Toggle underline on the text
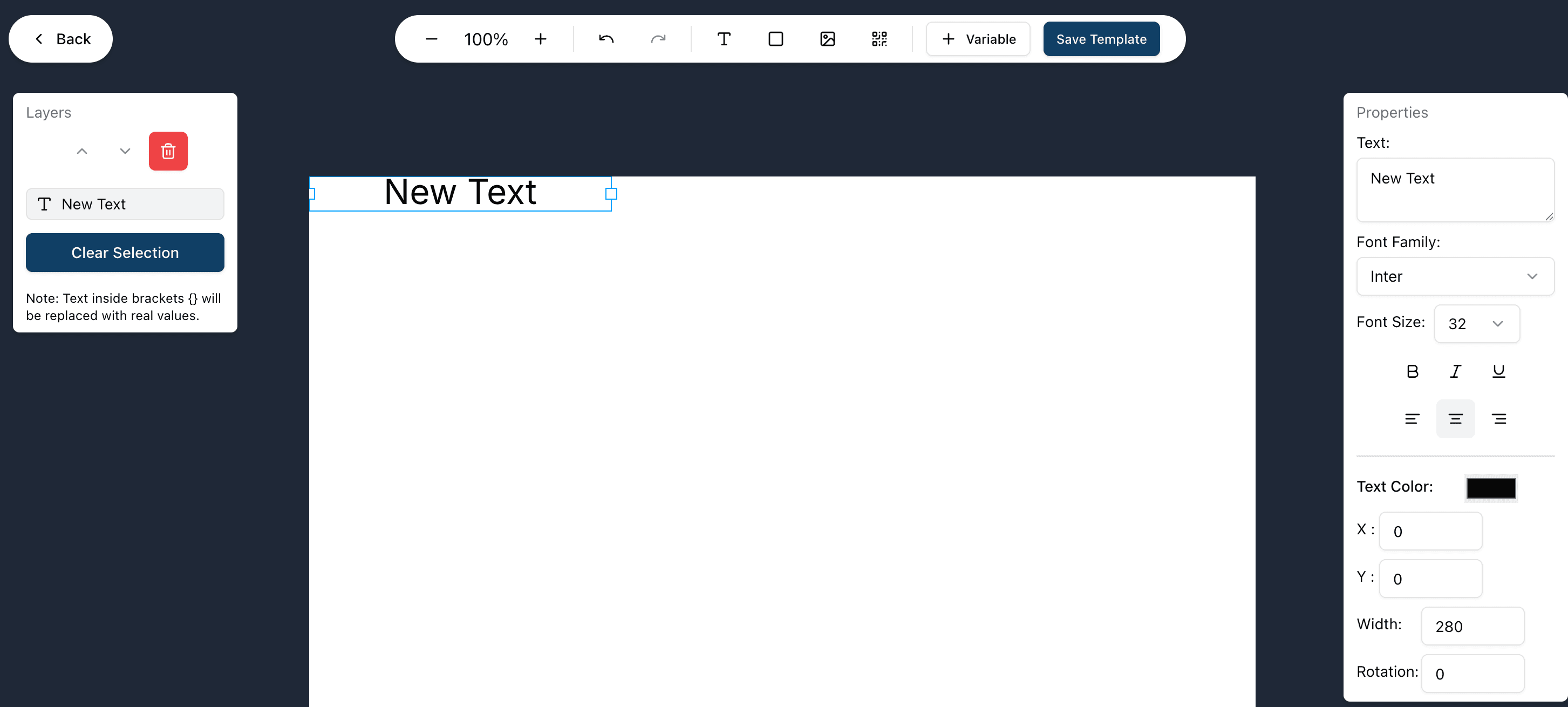 [x=1498, y=371]
